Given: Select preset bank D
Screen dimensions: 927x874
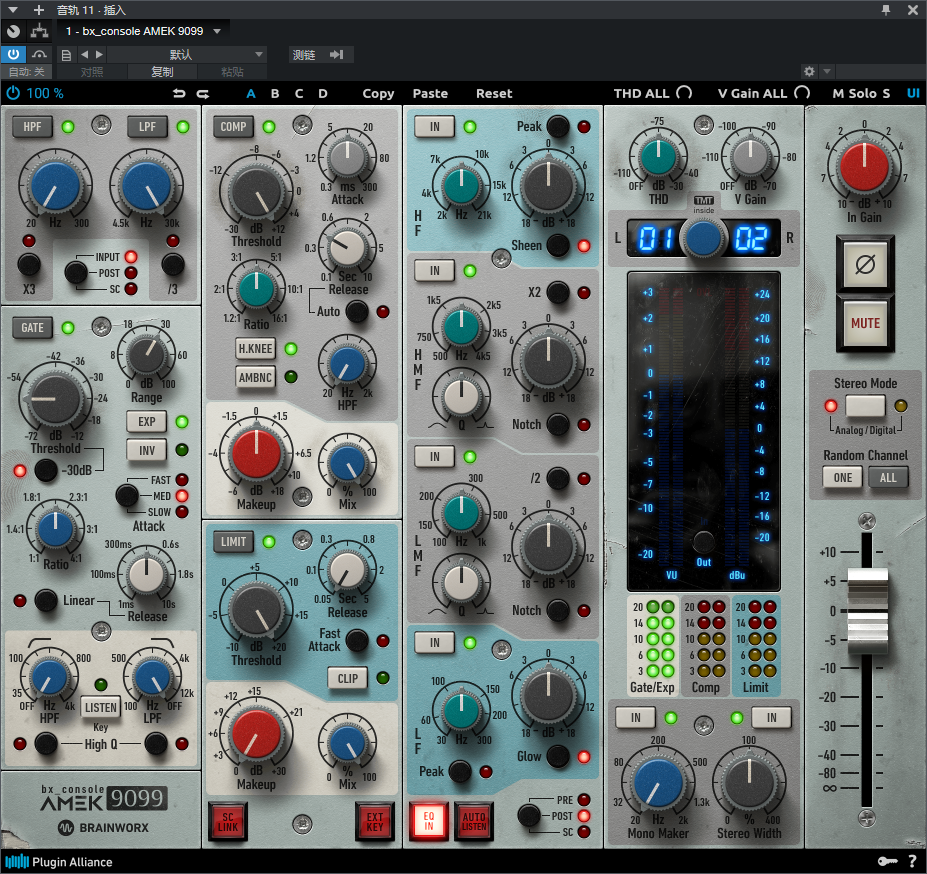Looking at the screenshot, I should coord(323,93).
